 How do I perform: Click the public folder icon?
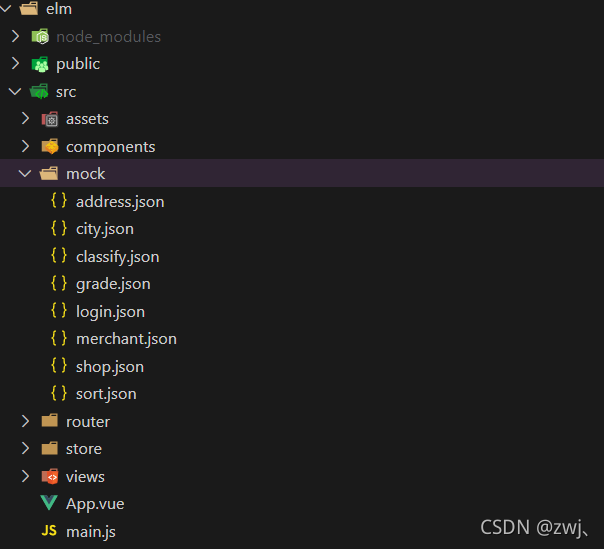click(x=40, y=64)
